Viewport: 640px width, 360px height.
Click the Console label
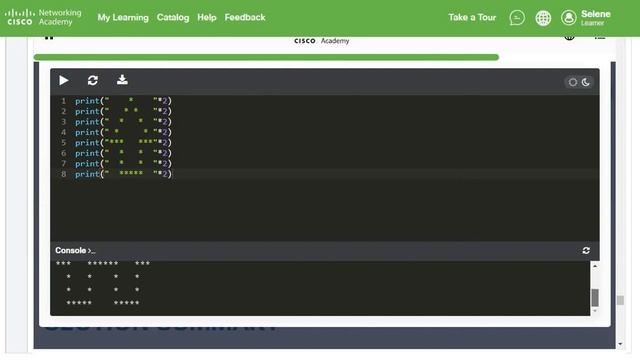coord(71,251)
